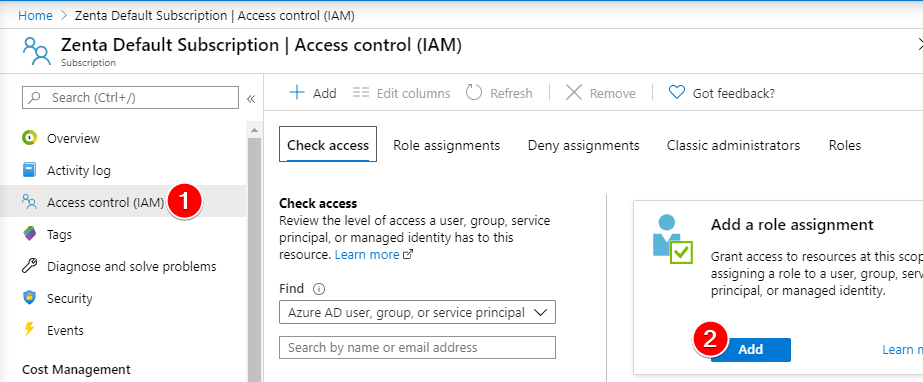Screen dimensions: 923x382
Task: Focus Search by name or email field
Action: [x=417, y=347]
